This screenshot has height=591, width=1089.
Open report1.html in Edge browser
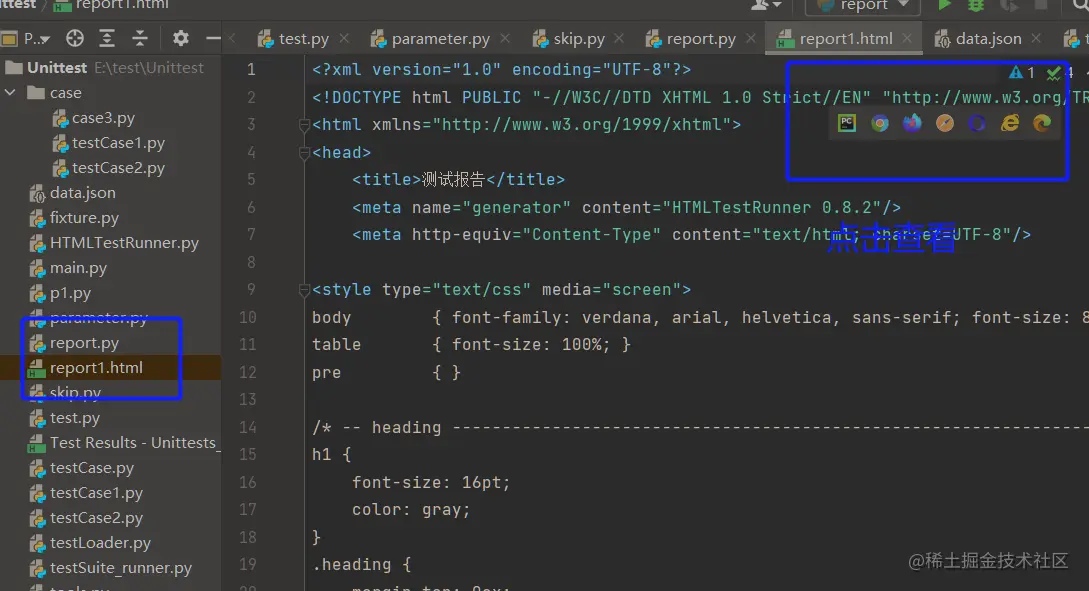point(1042,124)
